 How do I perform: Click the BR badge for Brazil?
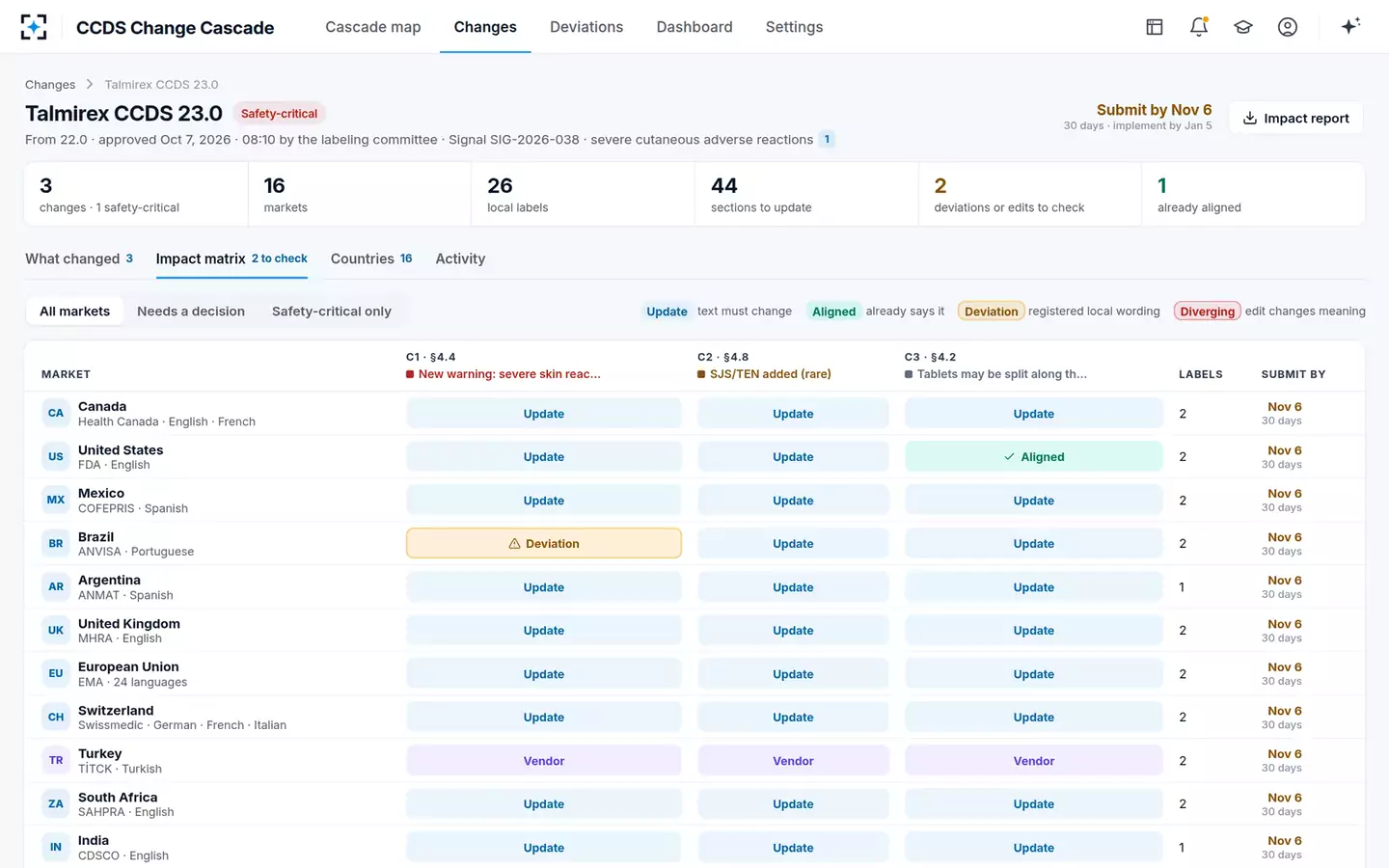[x=56, y=544]
